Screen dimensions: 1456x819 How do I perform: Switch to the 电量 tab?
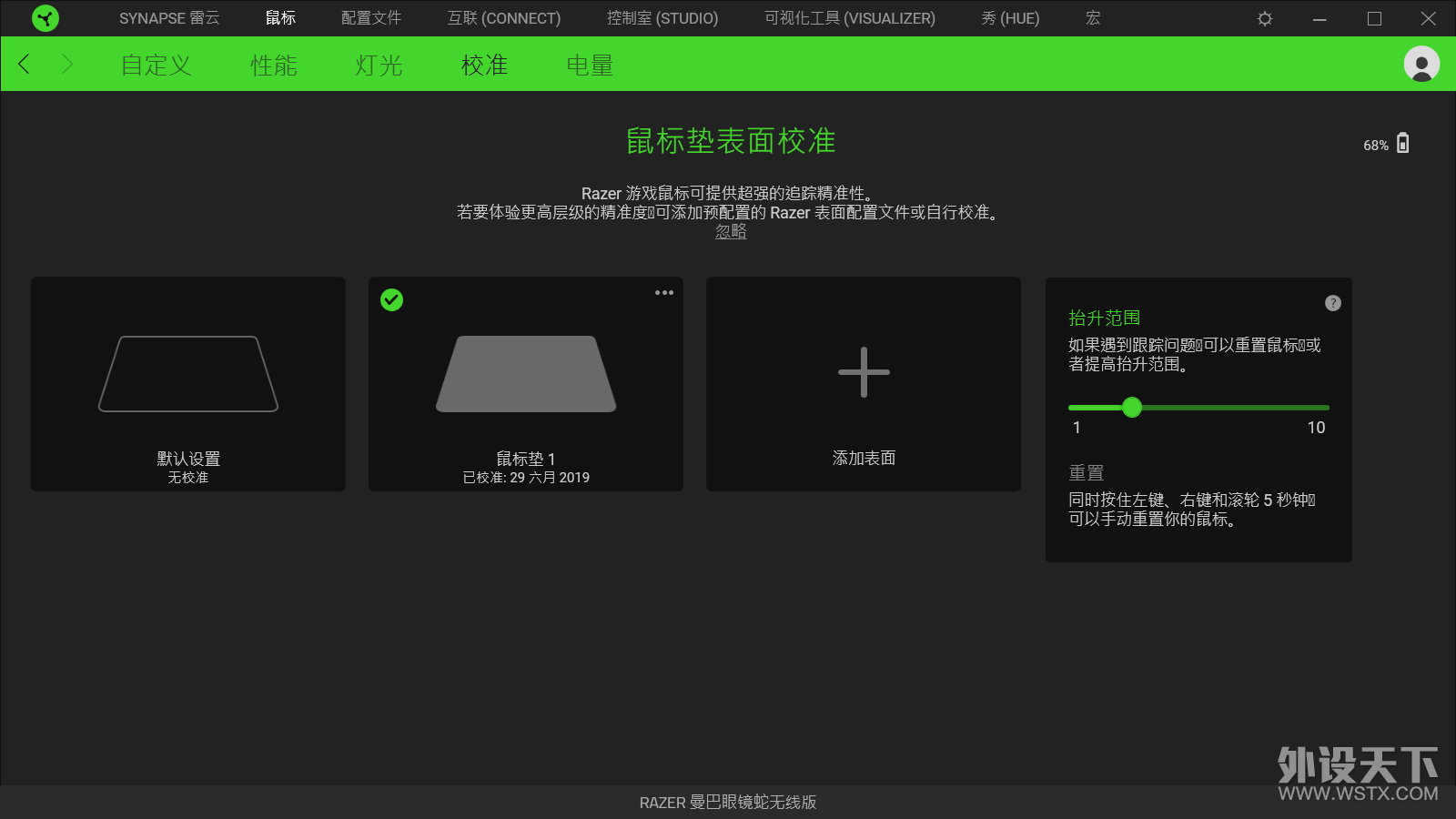590,66
